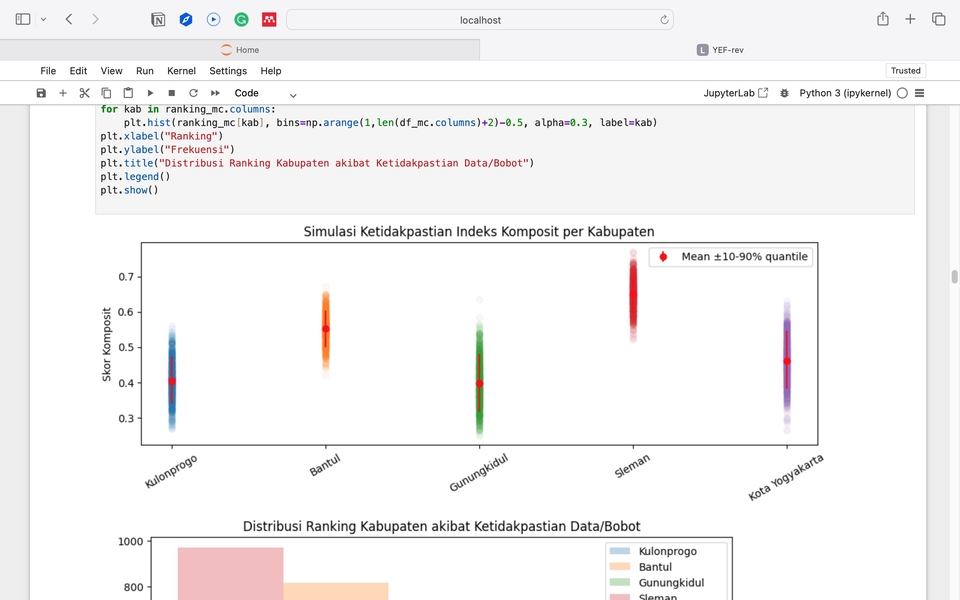The image size is (960, 600).
Task: Open in JupyterLab link
Action: click(x=736, y=93)
